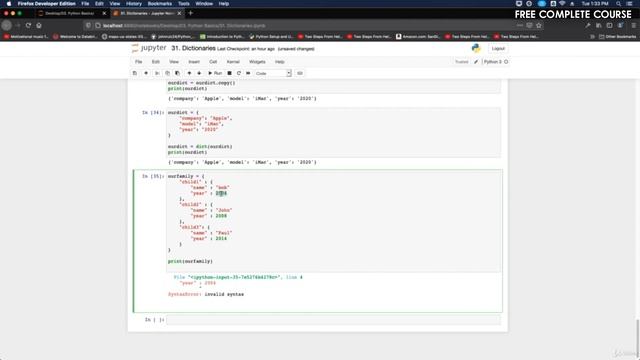Image resolution: width=640 pixels, height=360 pixels.
Task: Click the print(ourfamily) line in cell 35
Action: pyautogui.click(x=190, y=261)
